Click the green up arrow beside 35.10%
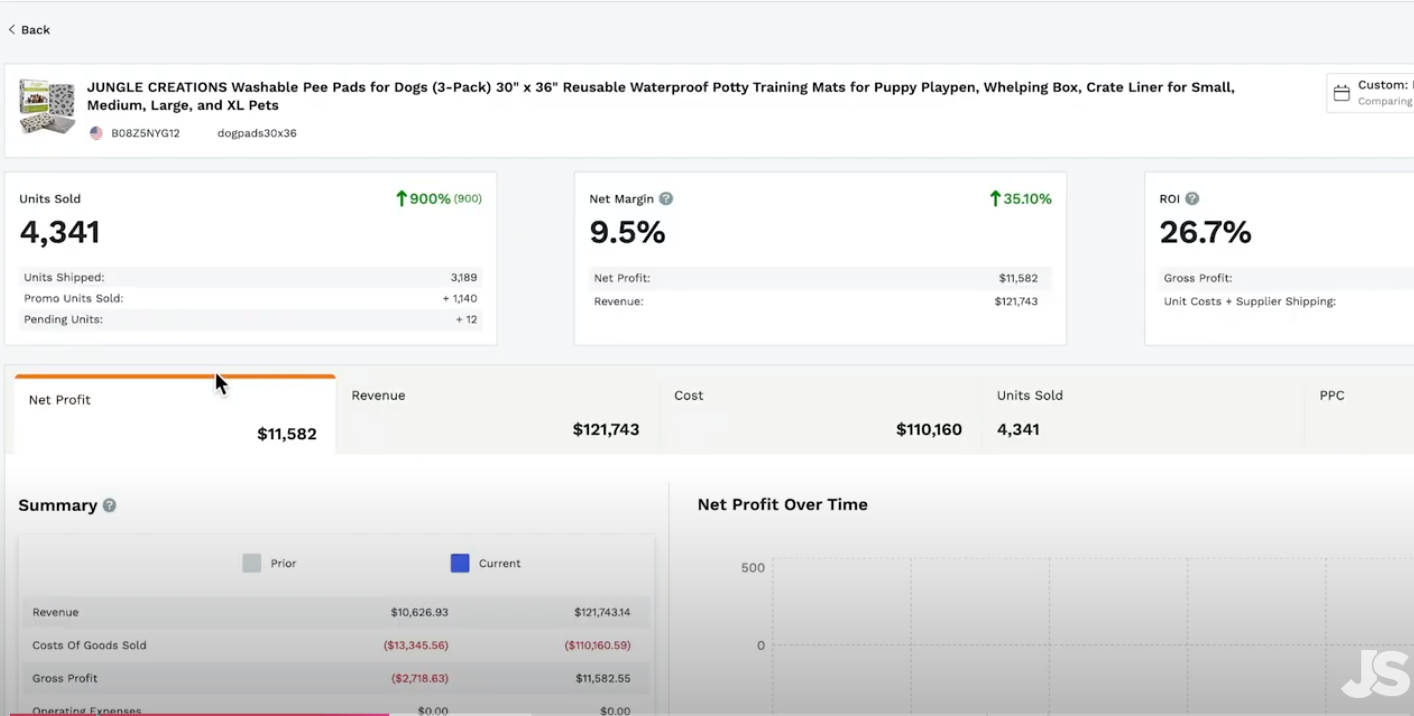The image size is (1414, 716). tap(995, 199)
